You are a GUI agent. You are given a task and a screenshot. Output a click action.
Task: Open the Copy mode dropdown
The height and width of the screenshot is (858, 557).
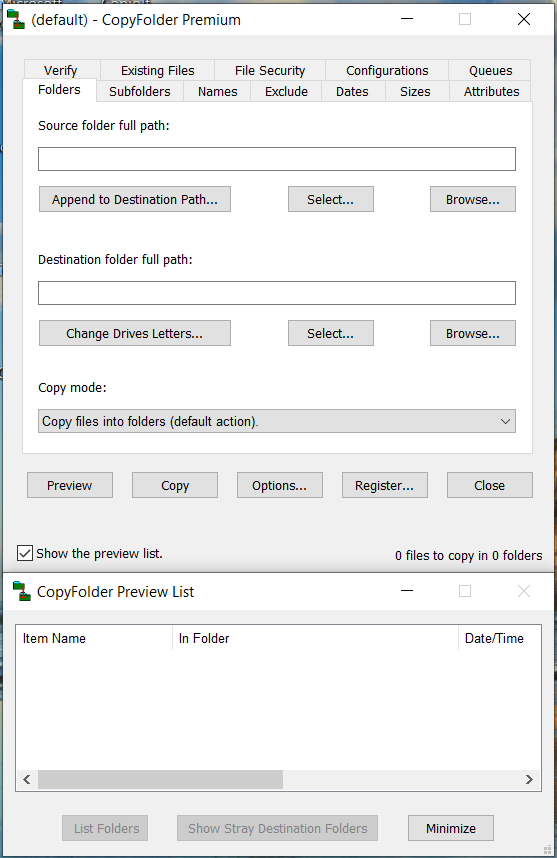tap(277, 421)
